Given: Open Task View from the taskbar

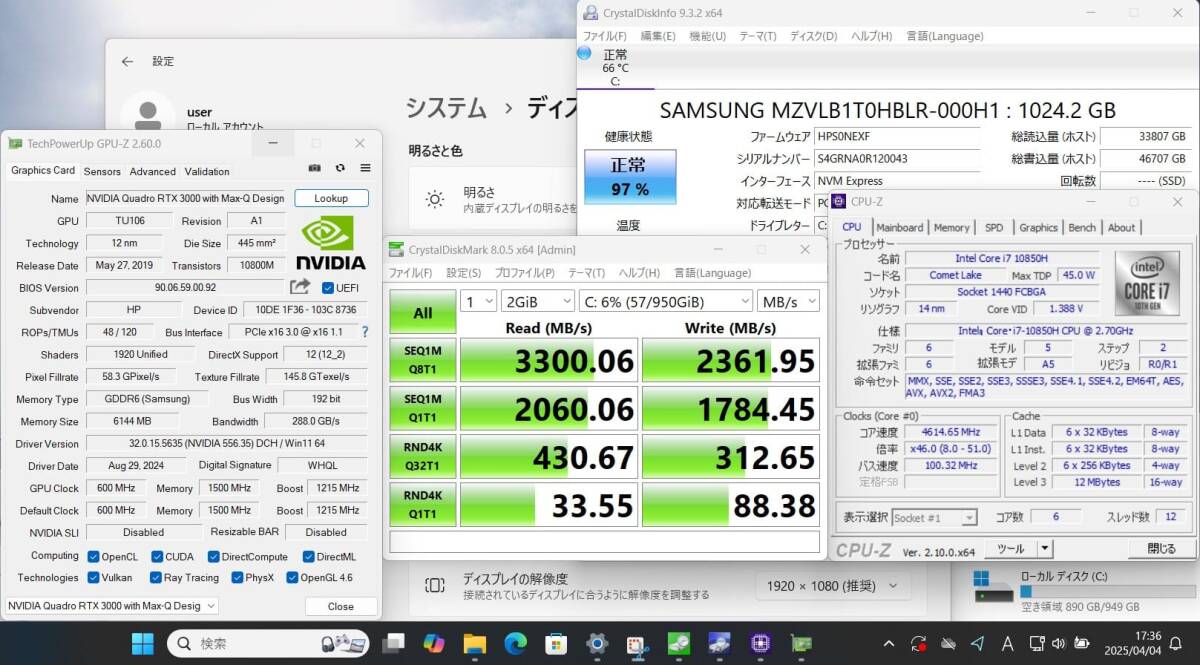Looking at the screenshot, I should coord(393,642).
